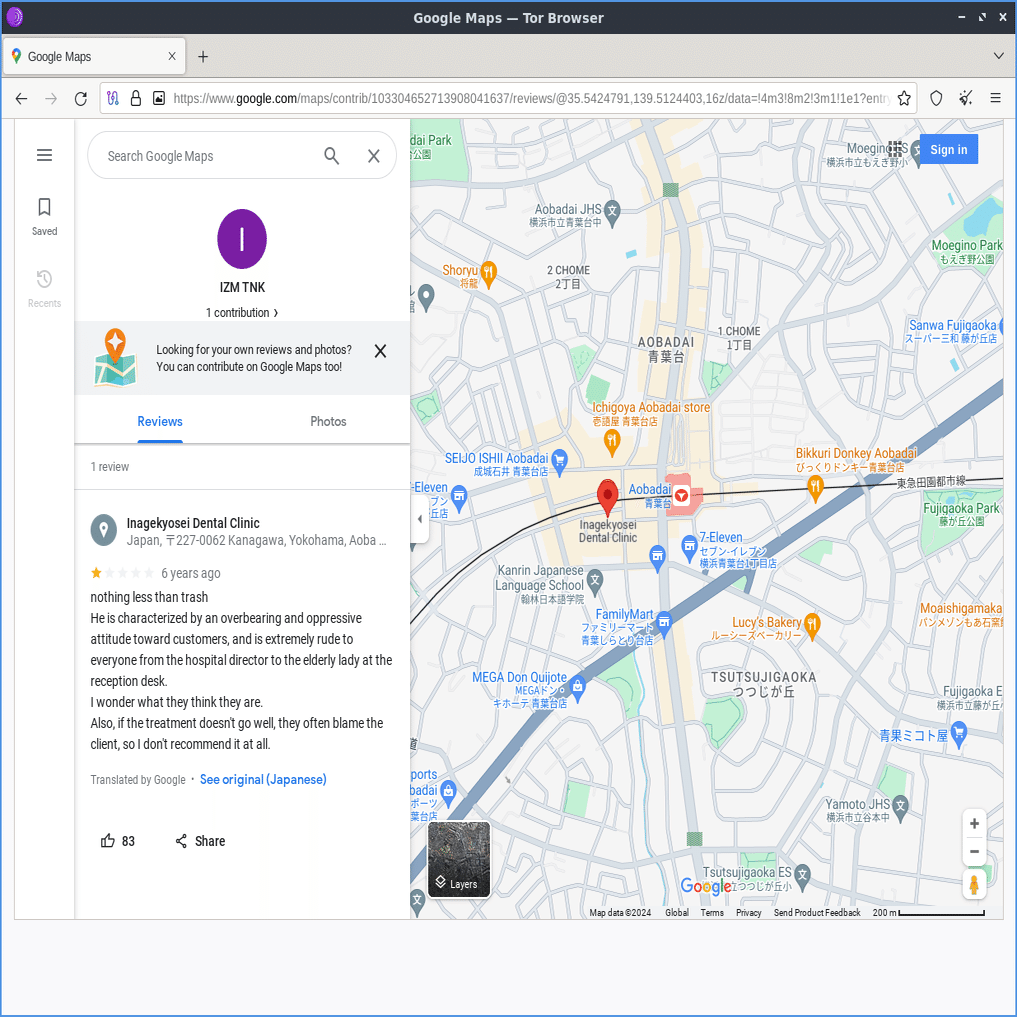Like the review with thumbs-up icon
Viewport: 1017px width, 1017px height.
108,841
